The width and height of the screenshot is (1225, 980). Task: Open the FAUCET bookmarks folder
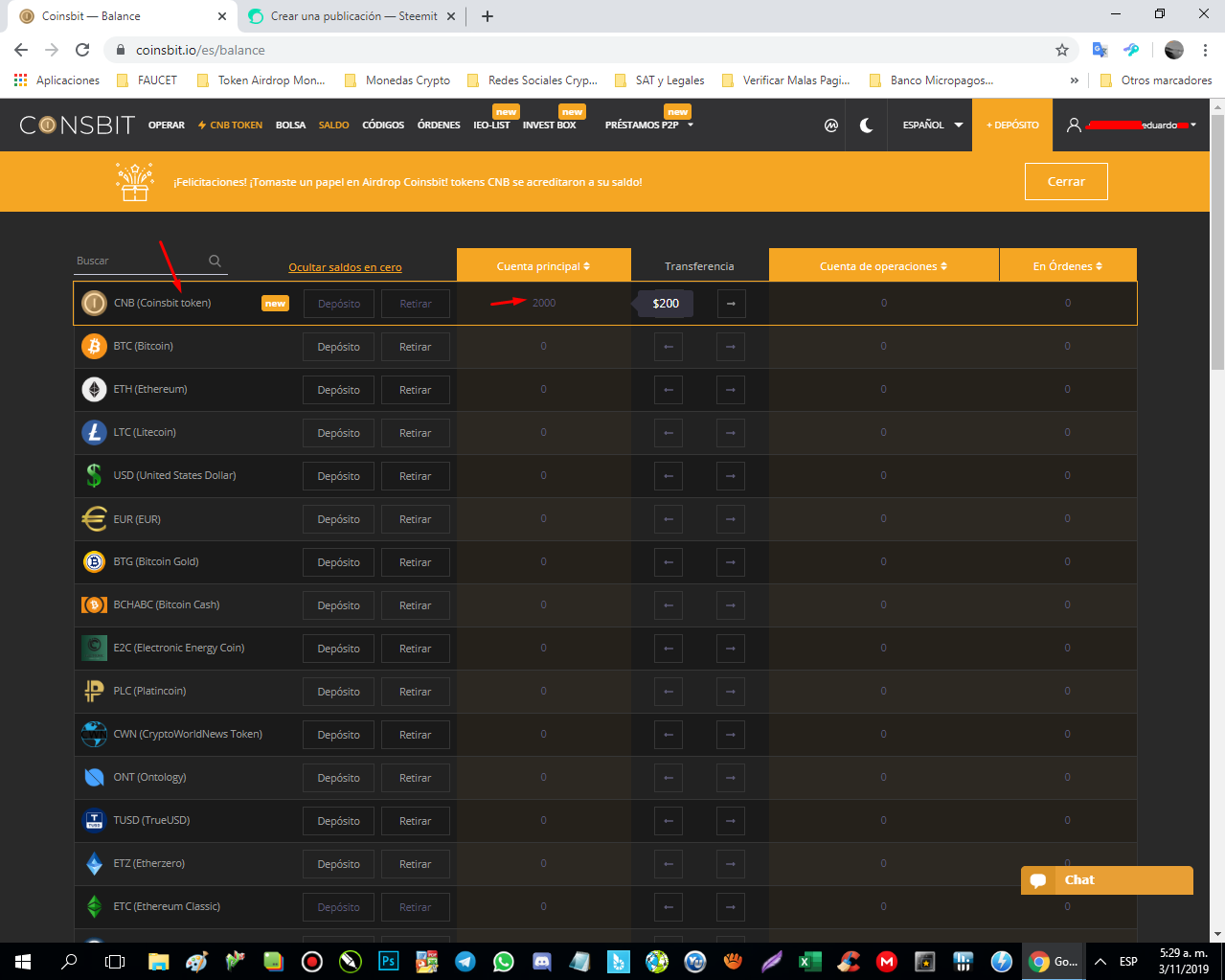tap(147, 80)
